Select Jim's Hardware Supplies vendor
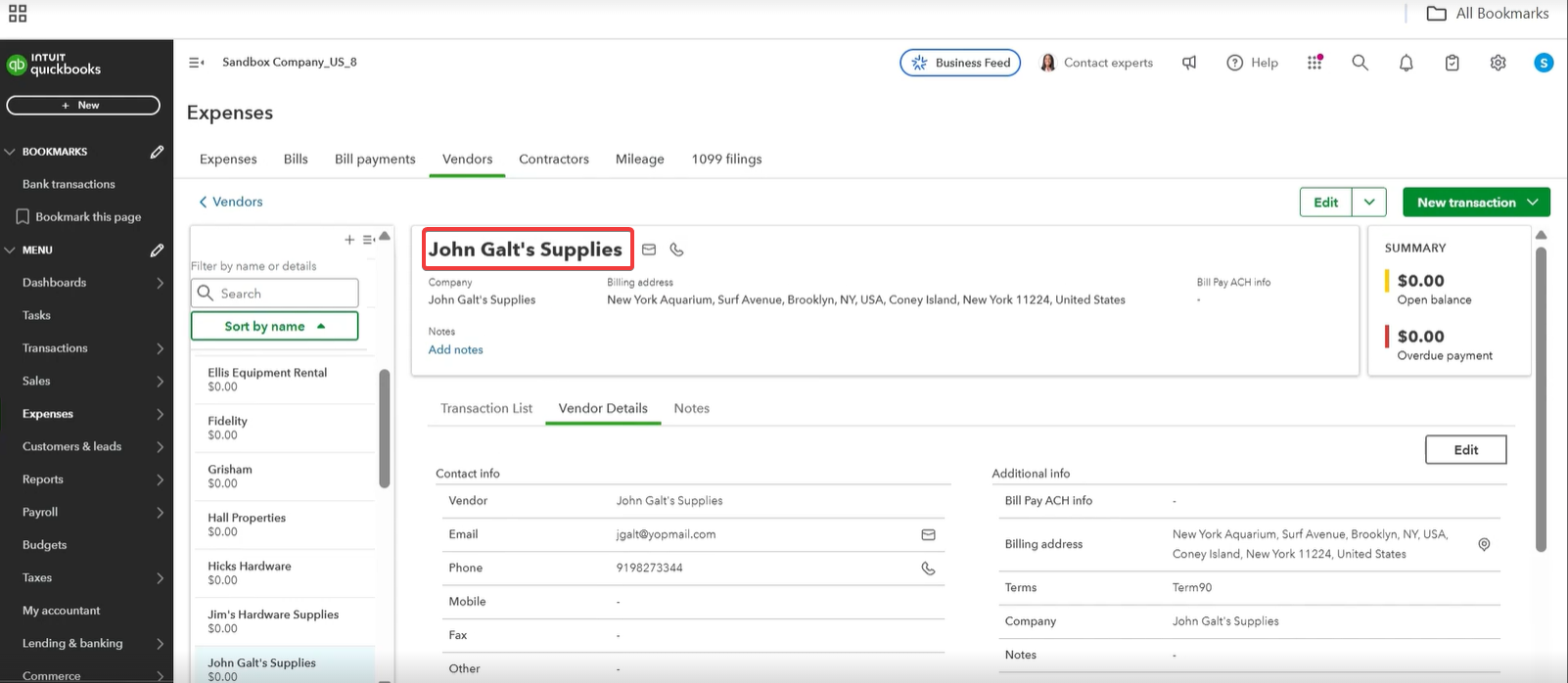The image size is (1568, 683). tap(284, 621)
